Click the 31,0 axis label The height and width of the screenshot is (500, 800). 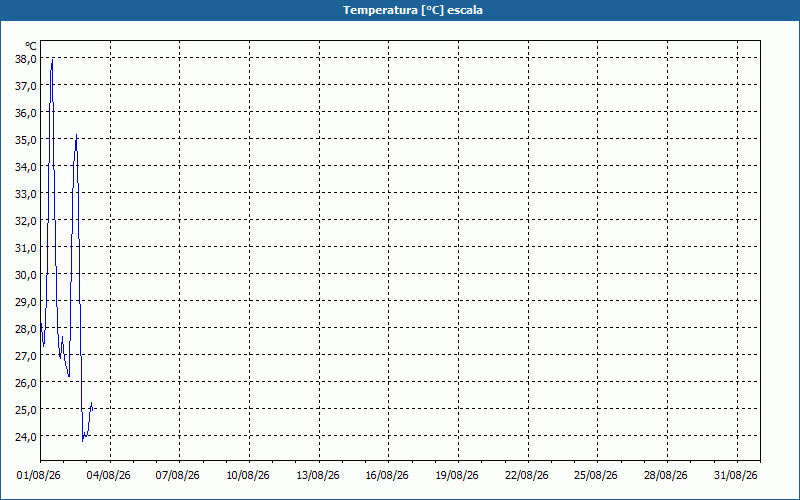coord(26,248)
